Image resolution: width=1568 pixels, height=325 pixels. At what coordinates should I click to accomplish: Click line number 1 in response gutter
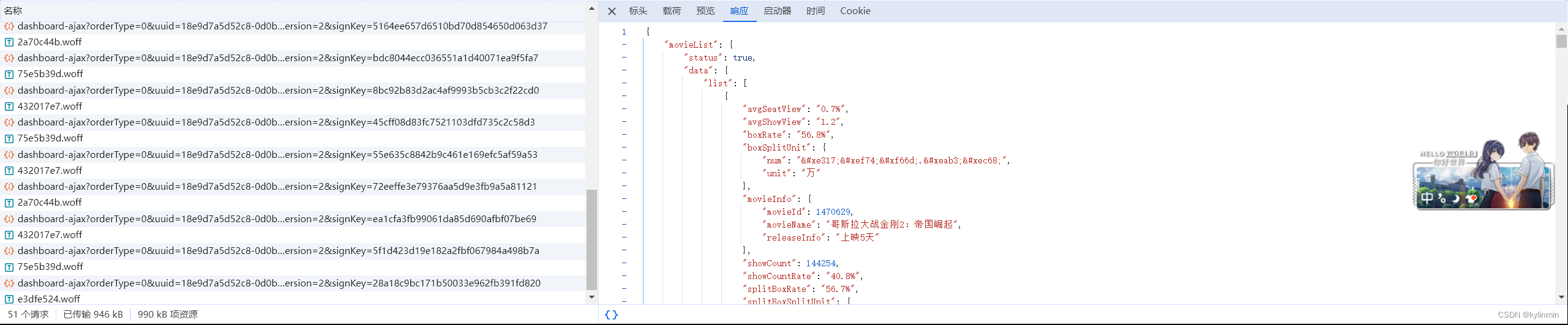[624, 32]
